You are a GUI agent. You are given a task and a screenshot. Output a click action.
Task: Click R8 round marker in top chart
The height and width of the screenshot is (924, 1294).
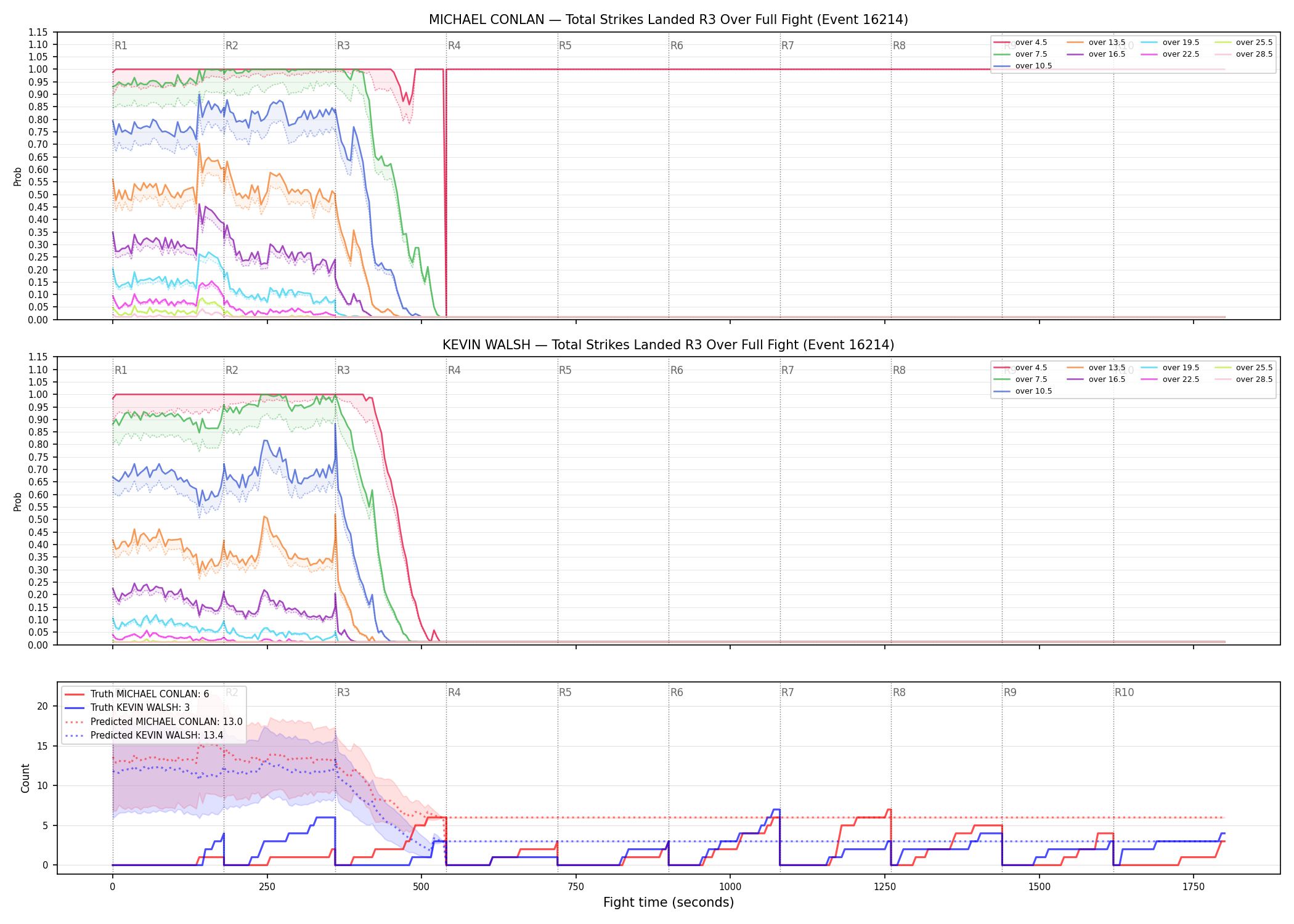[x=899, y=46]
